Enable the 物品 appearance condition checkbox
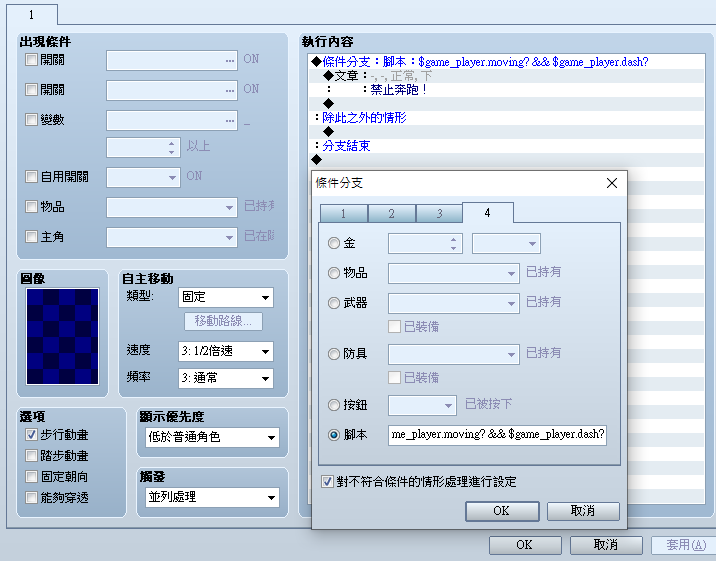The width and height of the screenshot is (716, 561). click(x=31, y=207)
